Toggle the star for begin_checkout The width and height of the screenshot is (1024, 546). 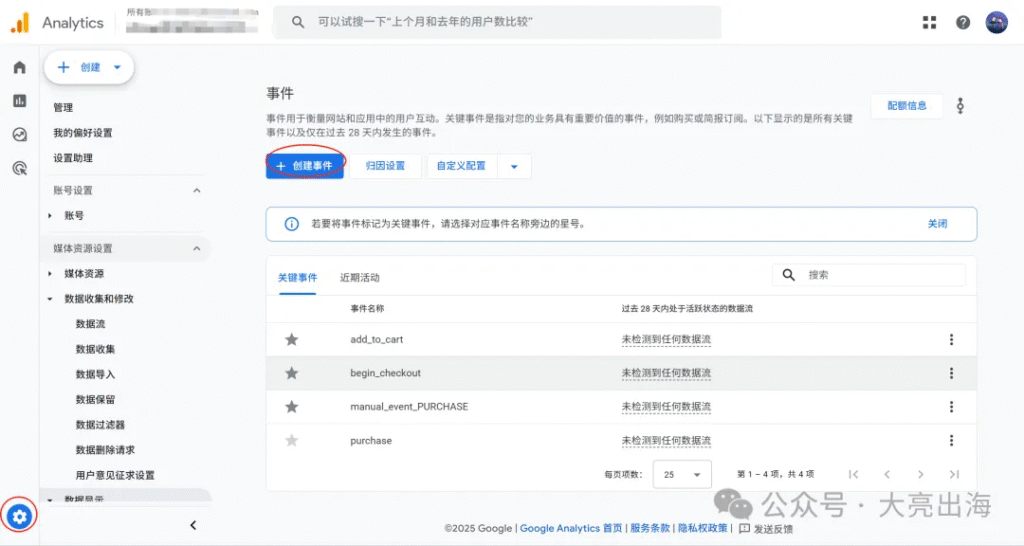click(291, 373)
